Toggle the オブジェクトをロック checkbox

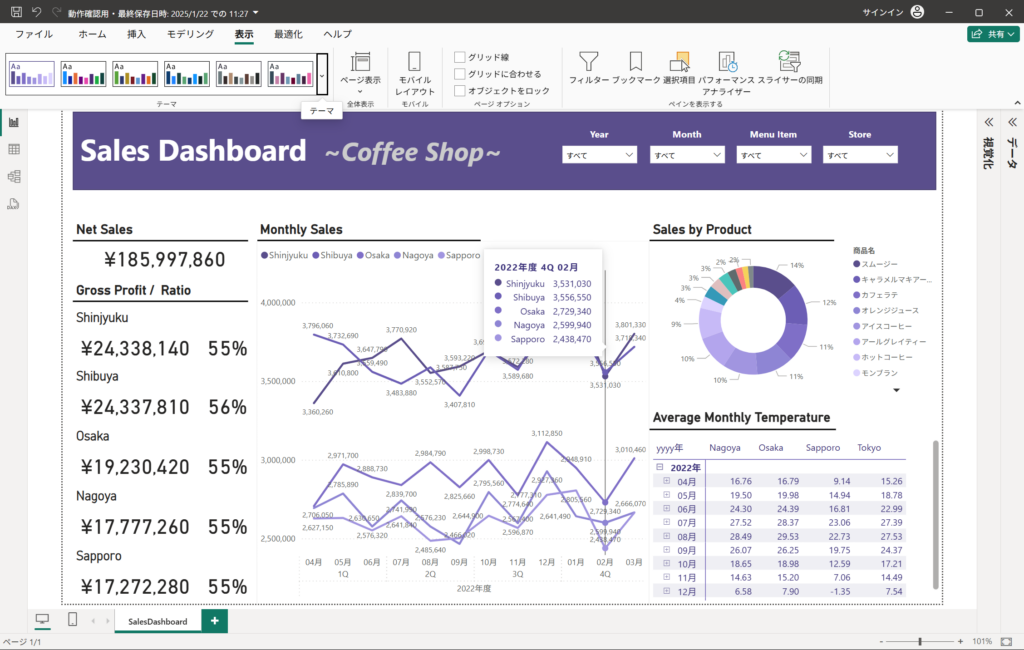[x=460, y=90]
